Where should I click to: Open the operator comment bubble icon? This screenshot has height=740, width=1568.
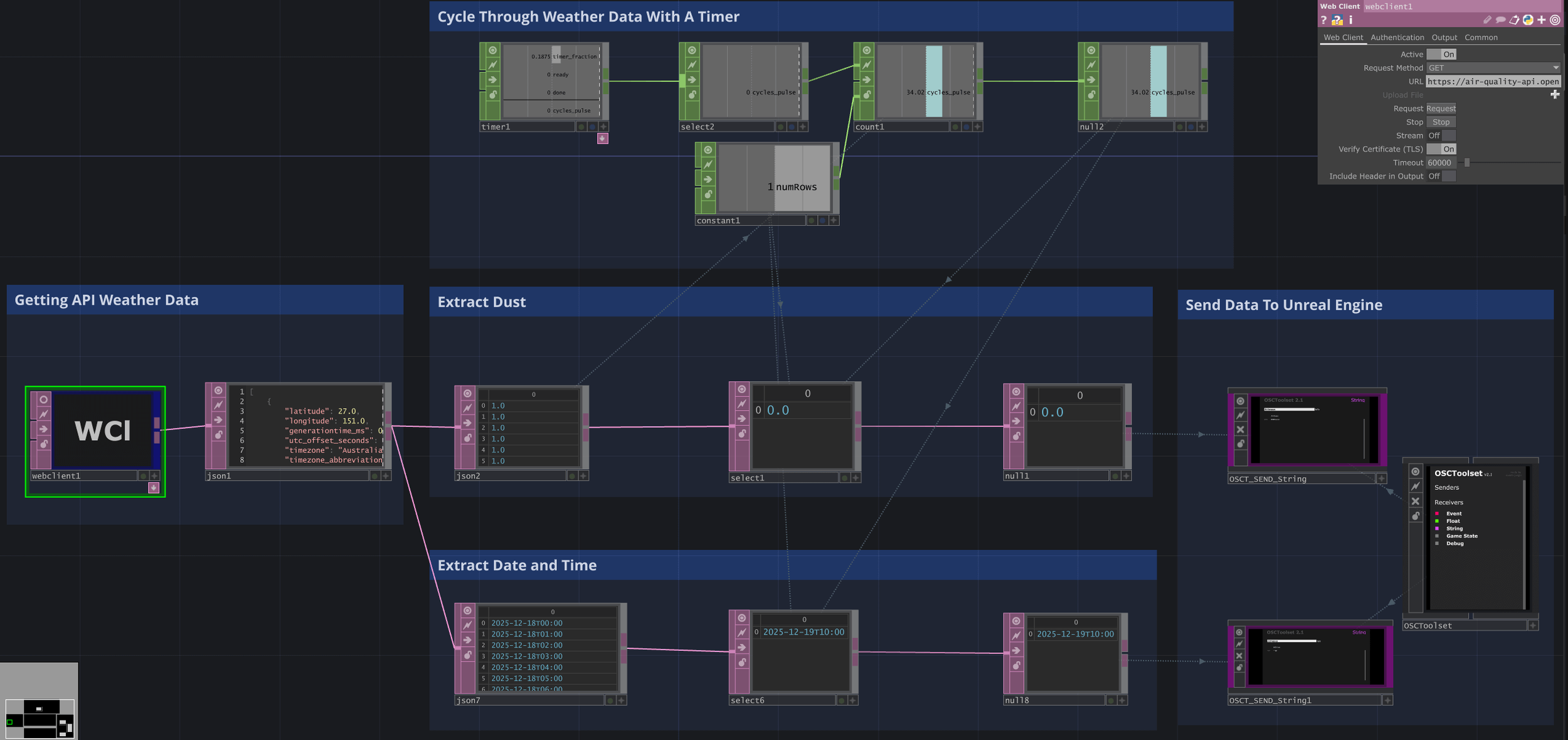pyautogui.click(x=1500, y=20)
